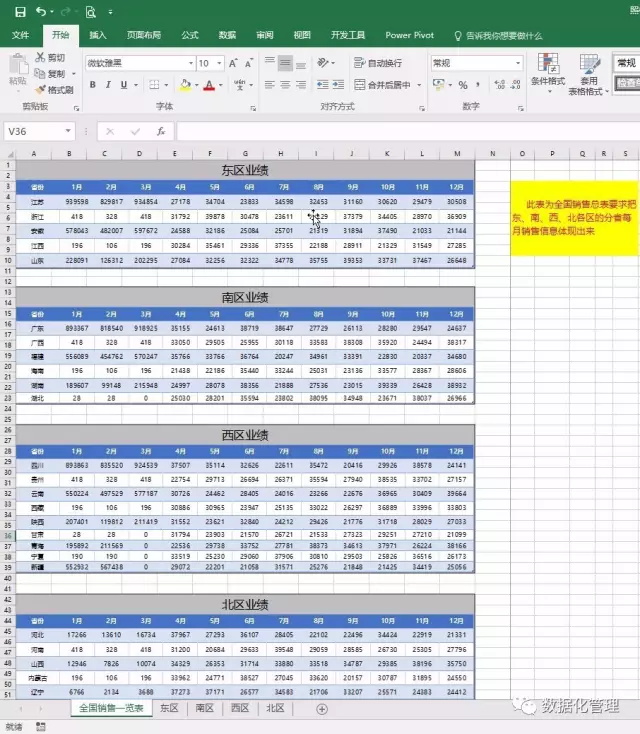Toggle Bold formatting
Screen dimensions: 640x734
point(92,85)
